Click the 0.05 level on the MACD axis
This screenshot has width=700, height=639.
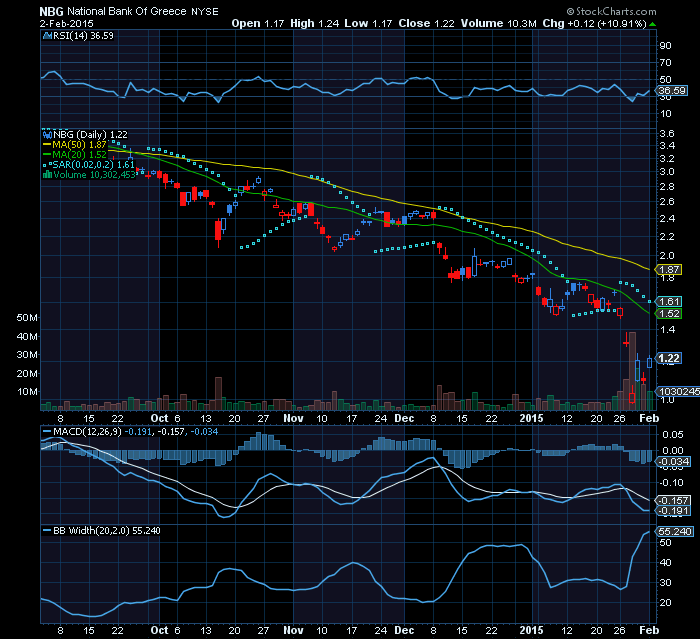click(672, 434)
